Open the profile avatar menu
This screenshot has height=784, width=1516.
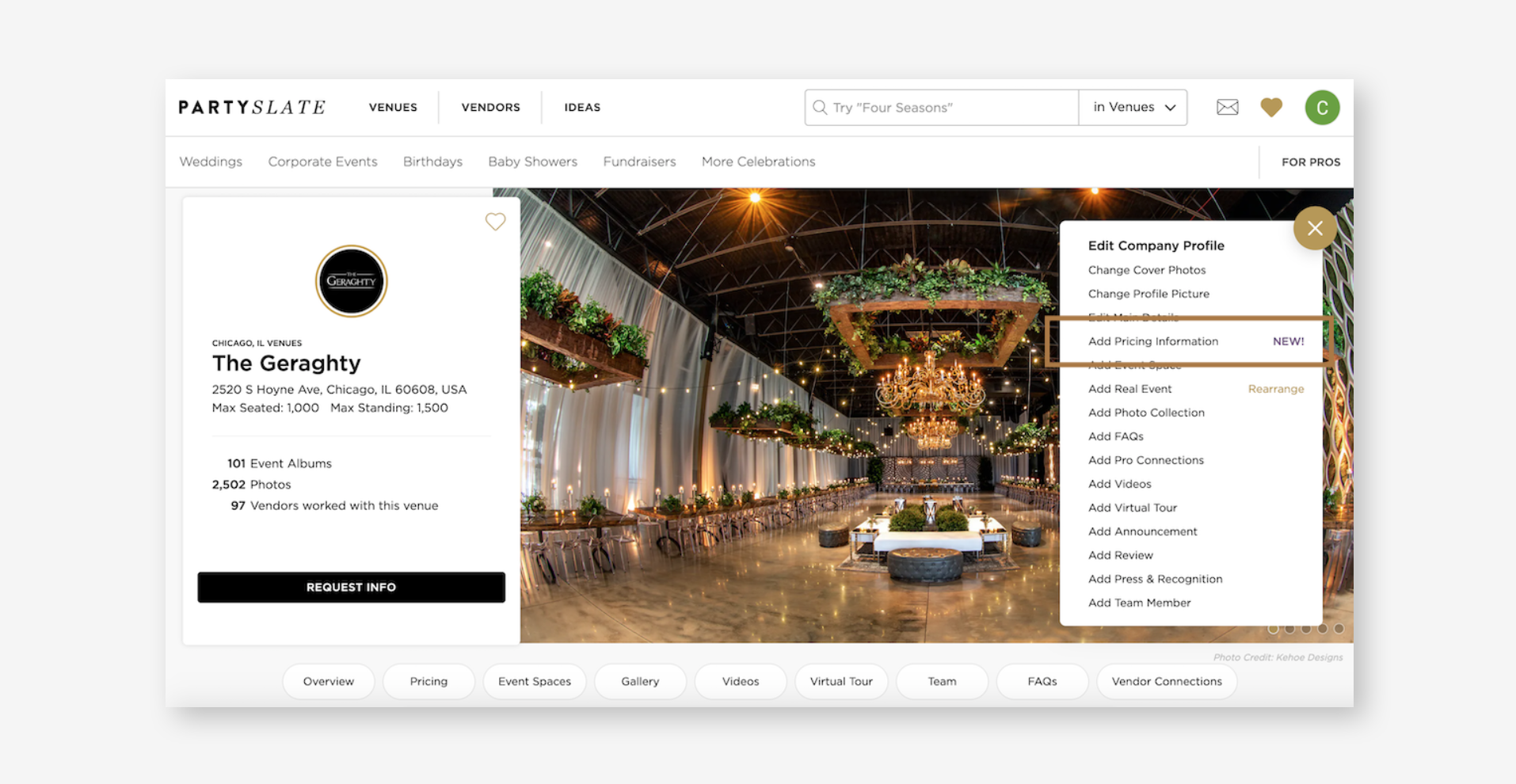[x=1321, y=107]
